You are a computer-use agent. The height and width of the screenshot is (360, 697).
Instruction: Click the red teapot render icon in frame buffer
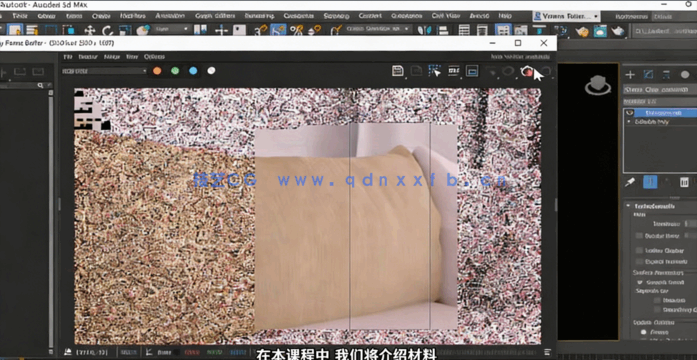tap(527, 71)
